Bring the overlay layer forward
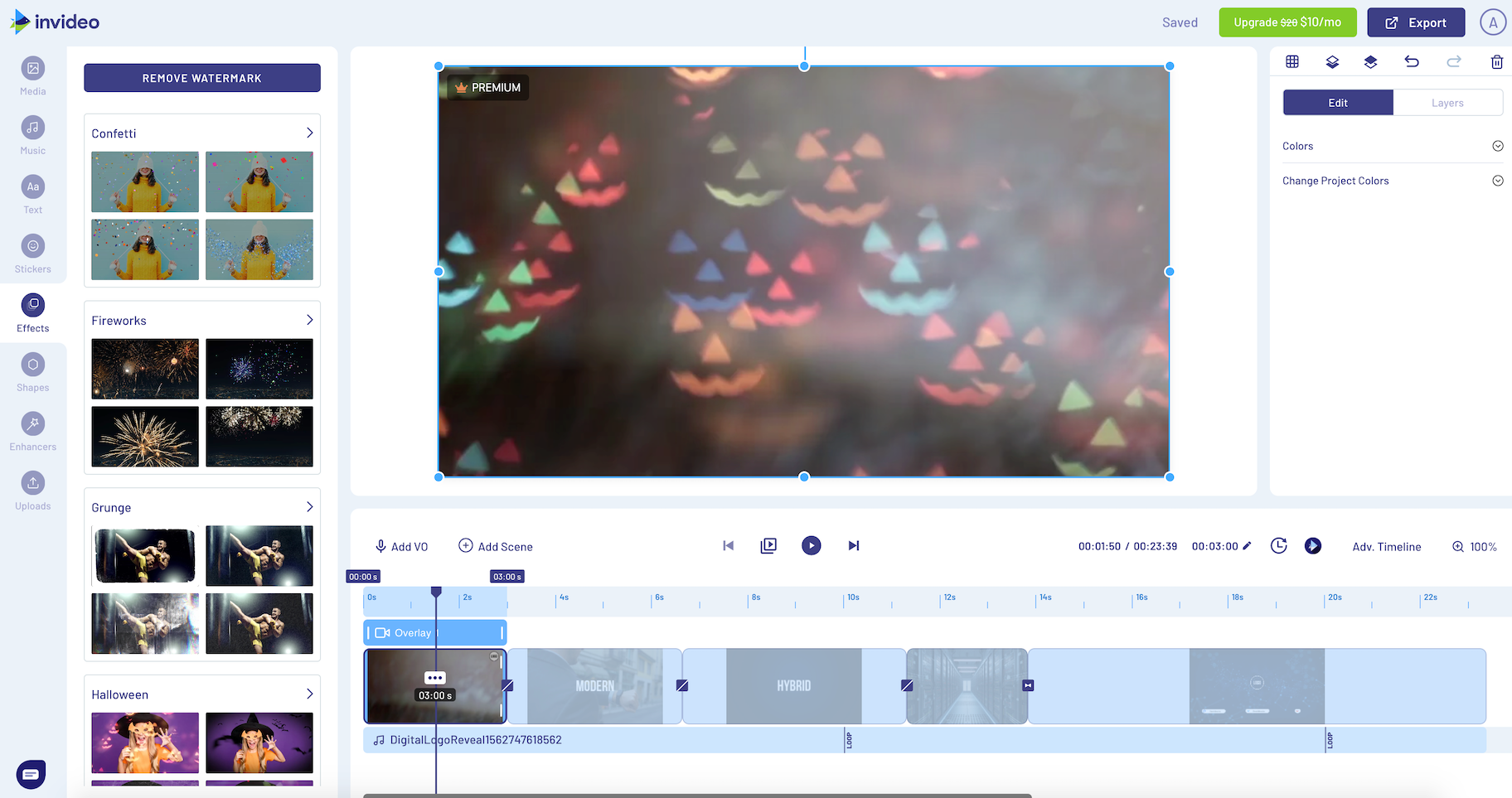The height and width of the screenshot is (798, 1512). click(1331, 61)
